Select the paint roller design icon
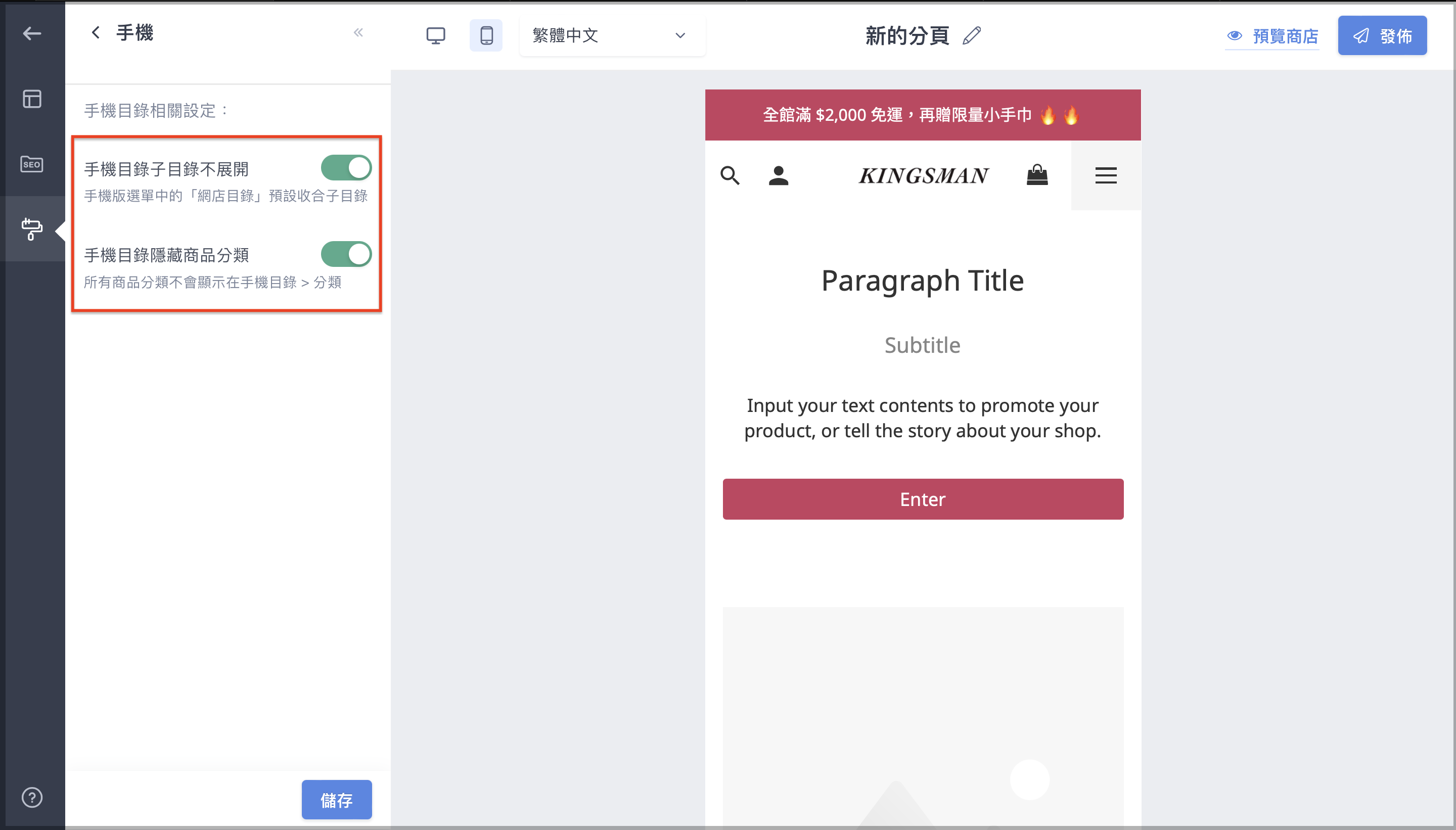The image size is (1456, 830). pos(32,229)
